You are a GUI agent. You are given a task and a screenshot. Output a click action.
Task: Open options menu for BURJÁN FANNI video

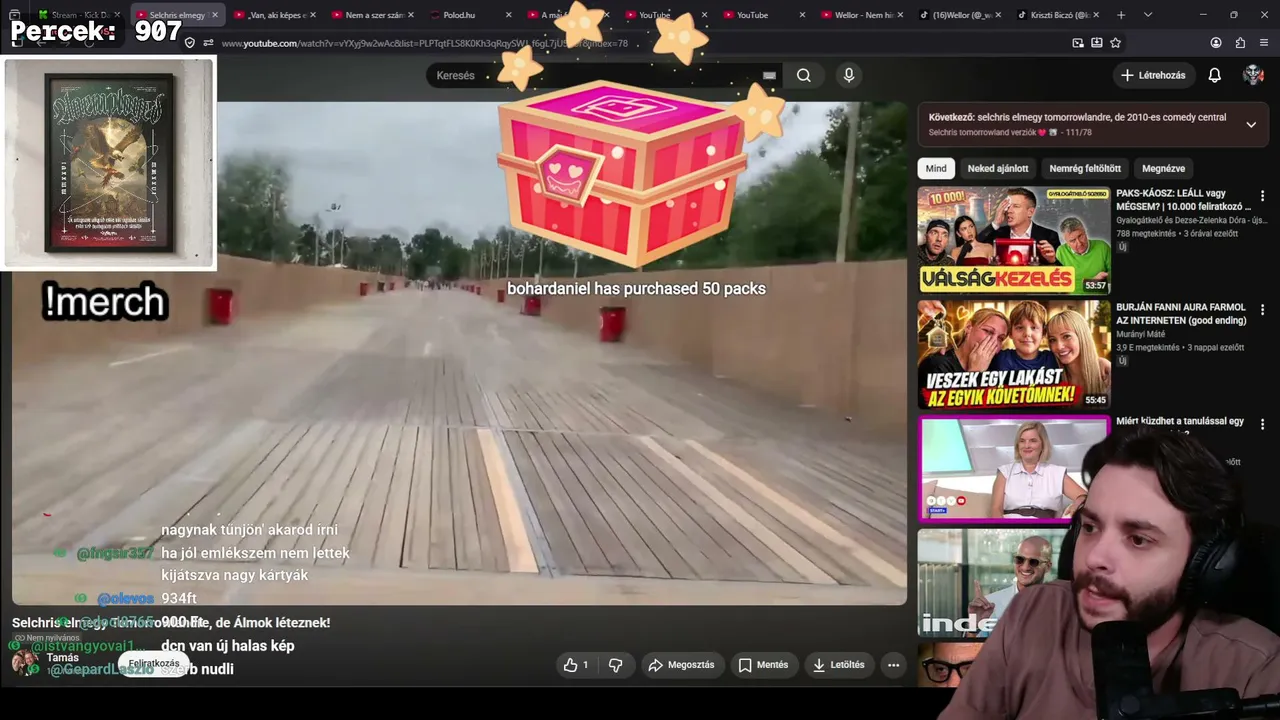(x=1262, y=310)
